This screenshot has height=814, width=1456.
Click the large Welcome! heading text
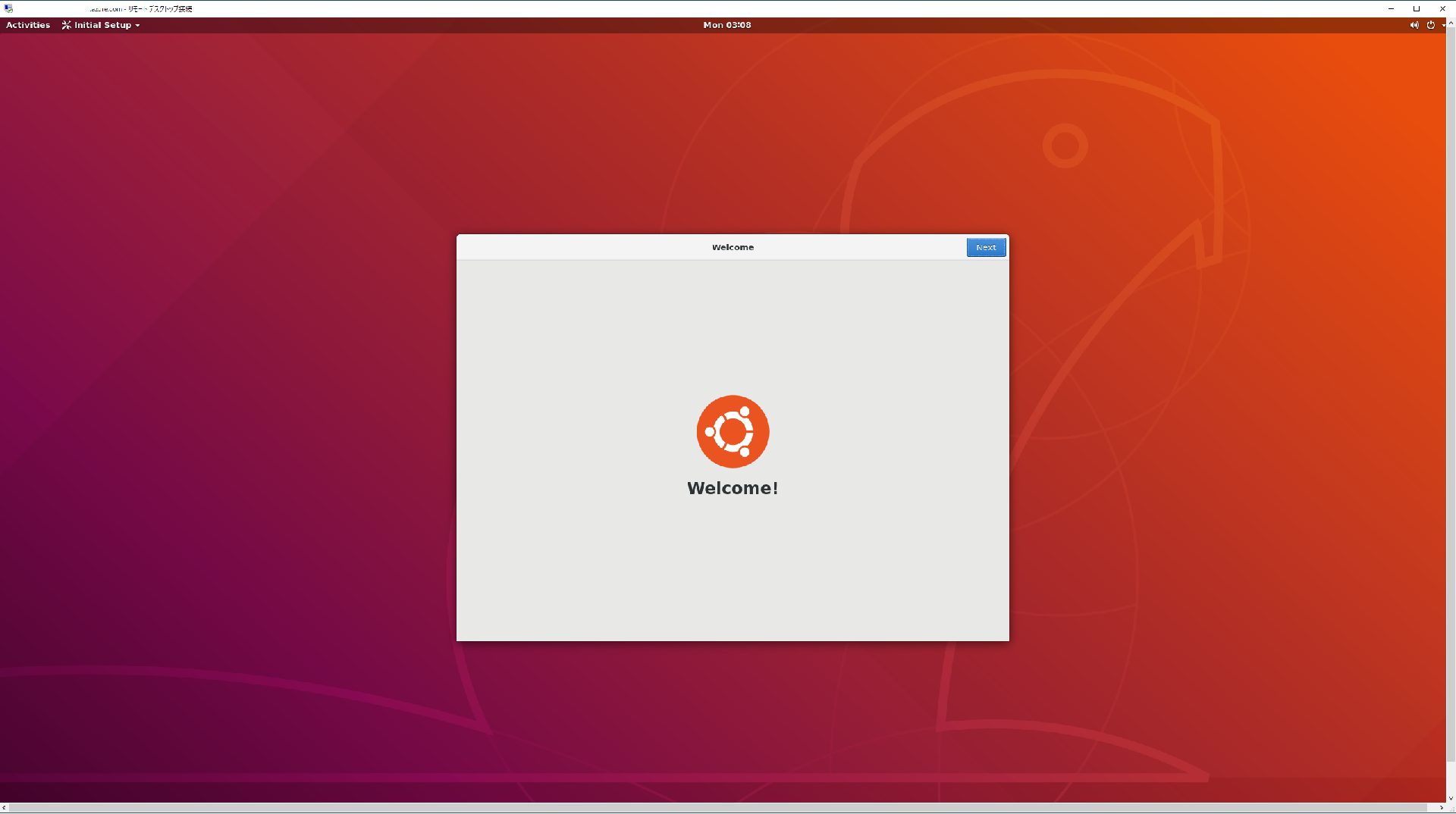(733, 489)
